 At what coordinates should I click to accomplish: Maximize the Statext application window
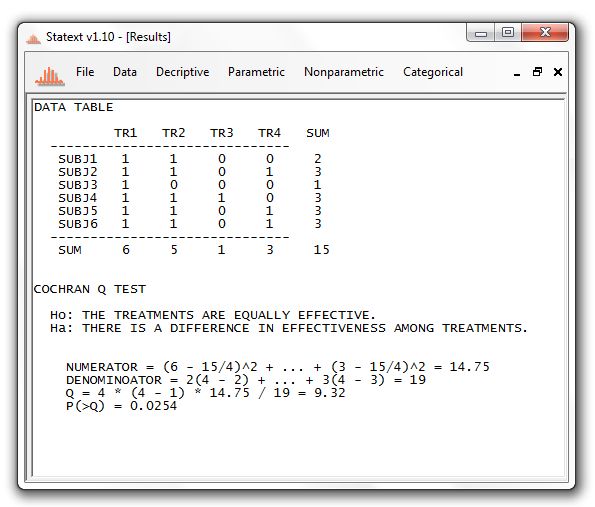(508, 33)
